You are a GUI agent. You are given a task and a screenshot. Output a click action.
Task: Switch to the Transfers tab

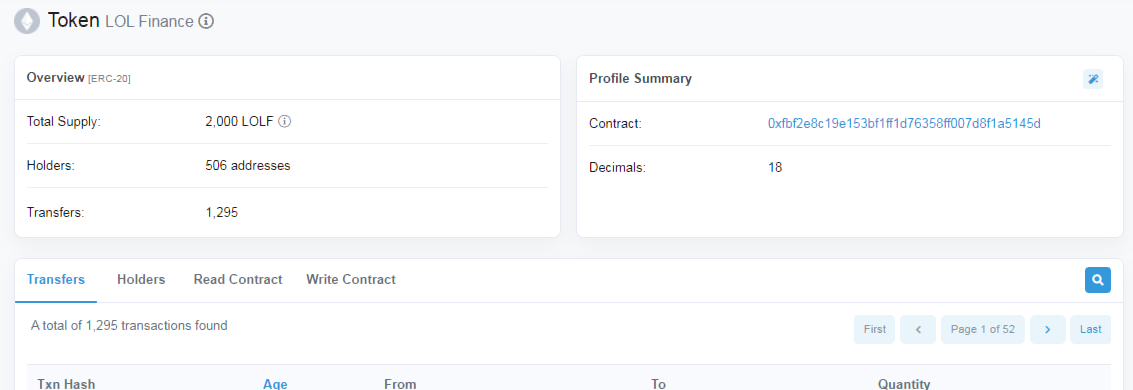click(x=56, y=280)
